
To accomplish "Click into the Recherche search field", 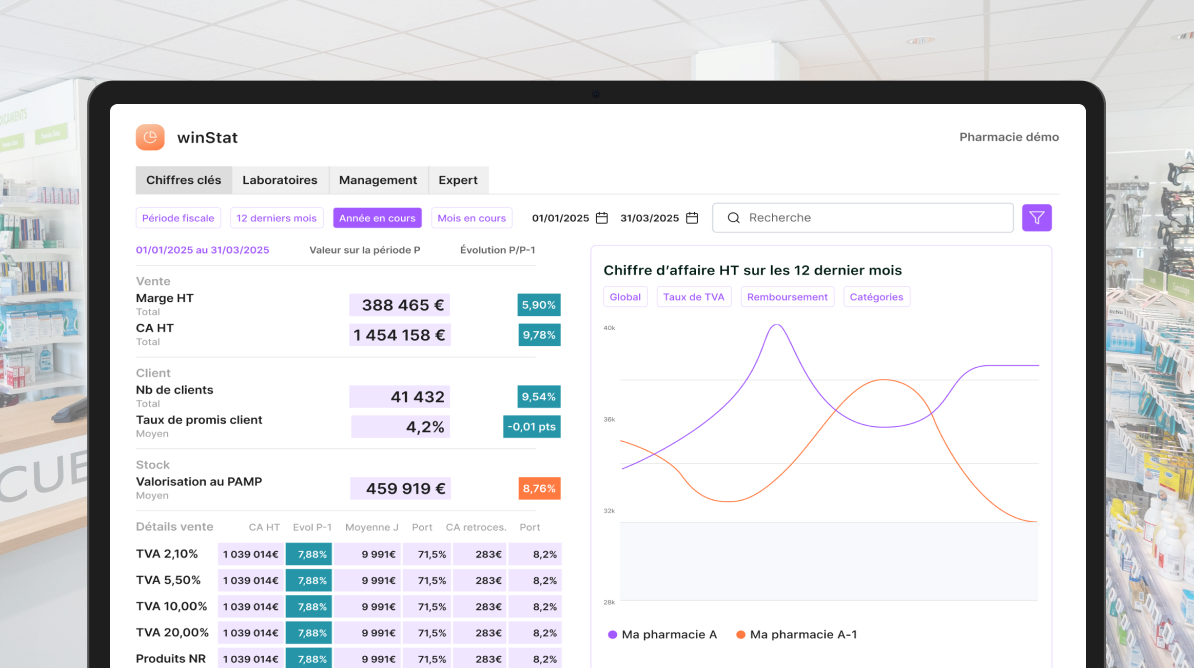I will coord(870,218).
